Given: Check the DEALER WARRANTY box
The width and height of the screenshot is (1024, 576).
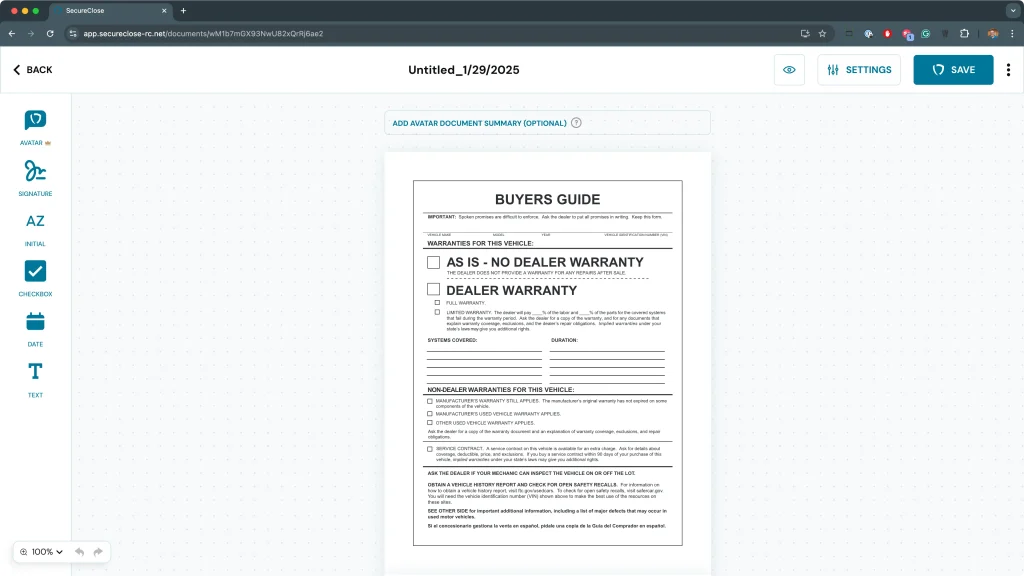Looking at the screenshot, I should point(433,290).
